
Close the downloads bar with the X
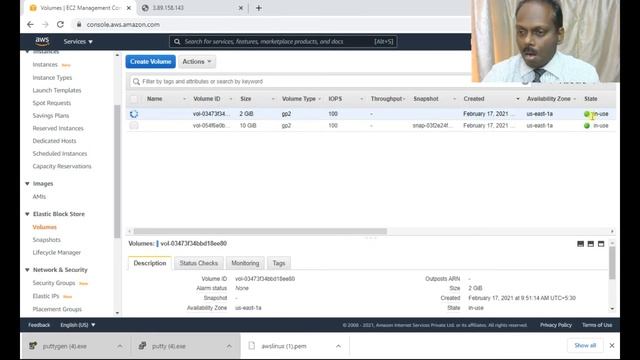click(x=612, y=345)
